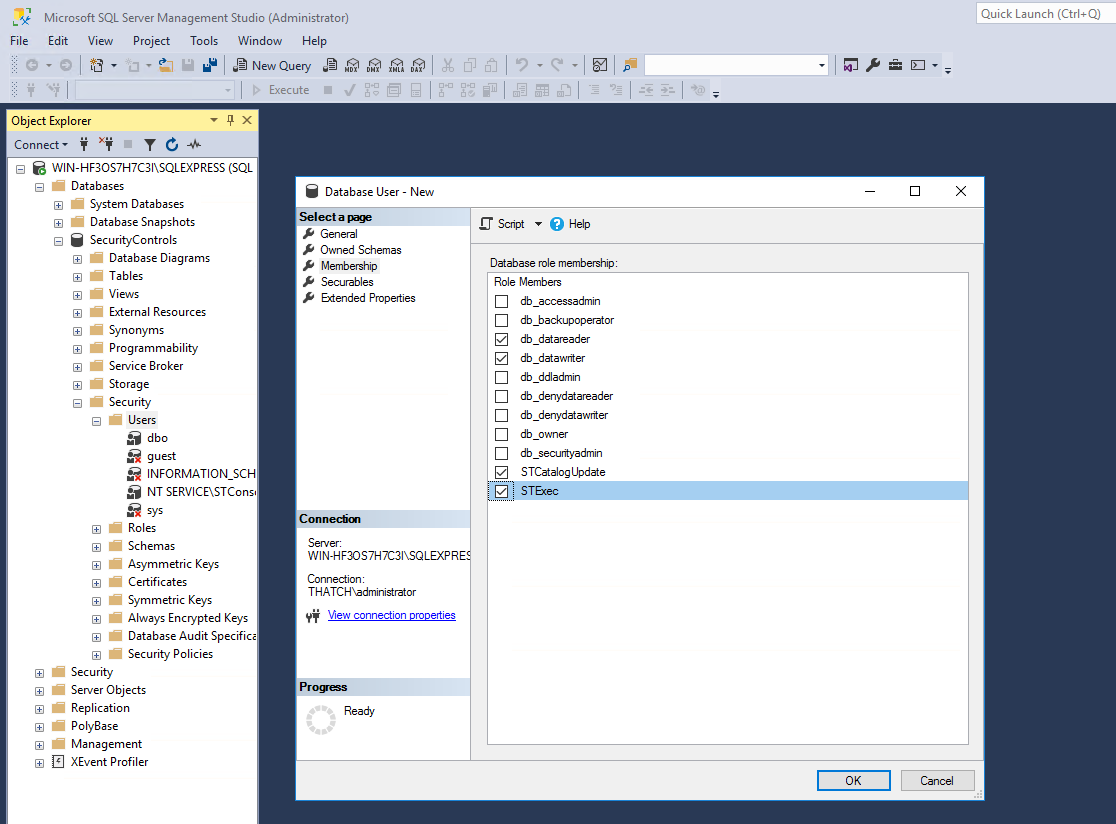
Task: Open Help in the Database User dialog
Action: point(570,224)
